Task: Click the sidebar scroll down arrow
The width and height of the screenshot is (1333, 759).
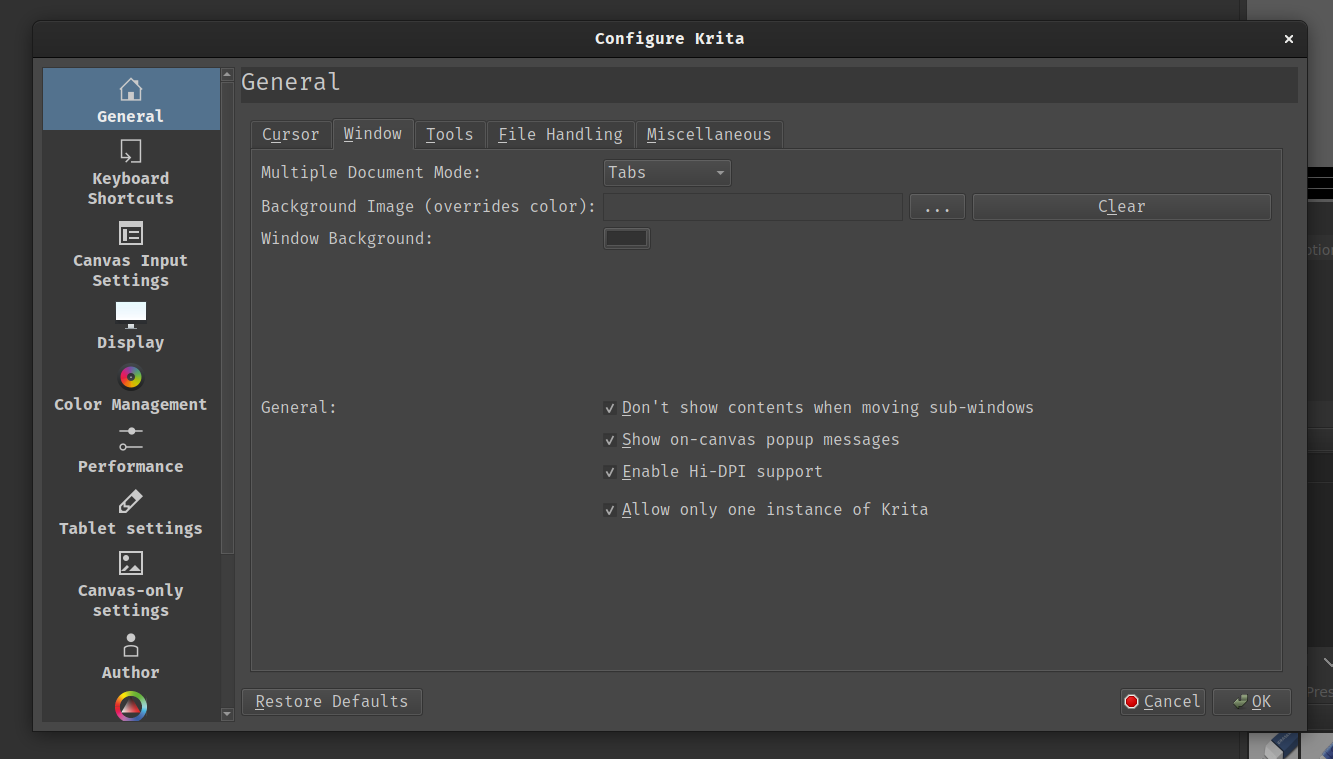Action: [227, 714]
